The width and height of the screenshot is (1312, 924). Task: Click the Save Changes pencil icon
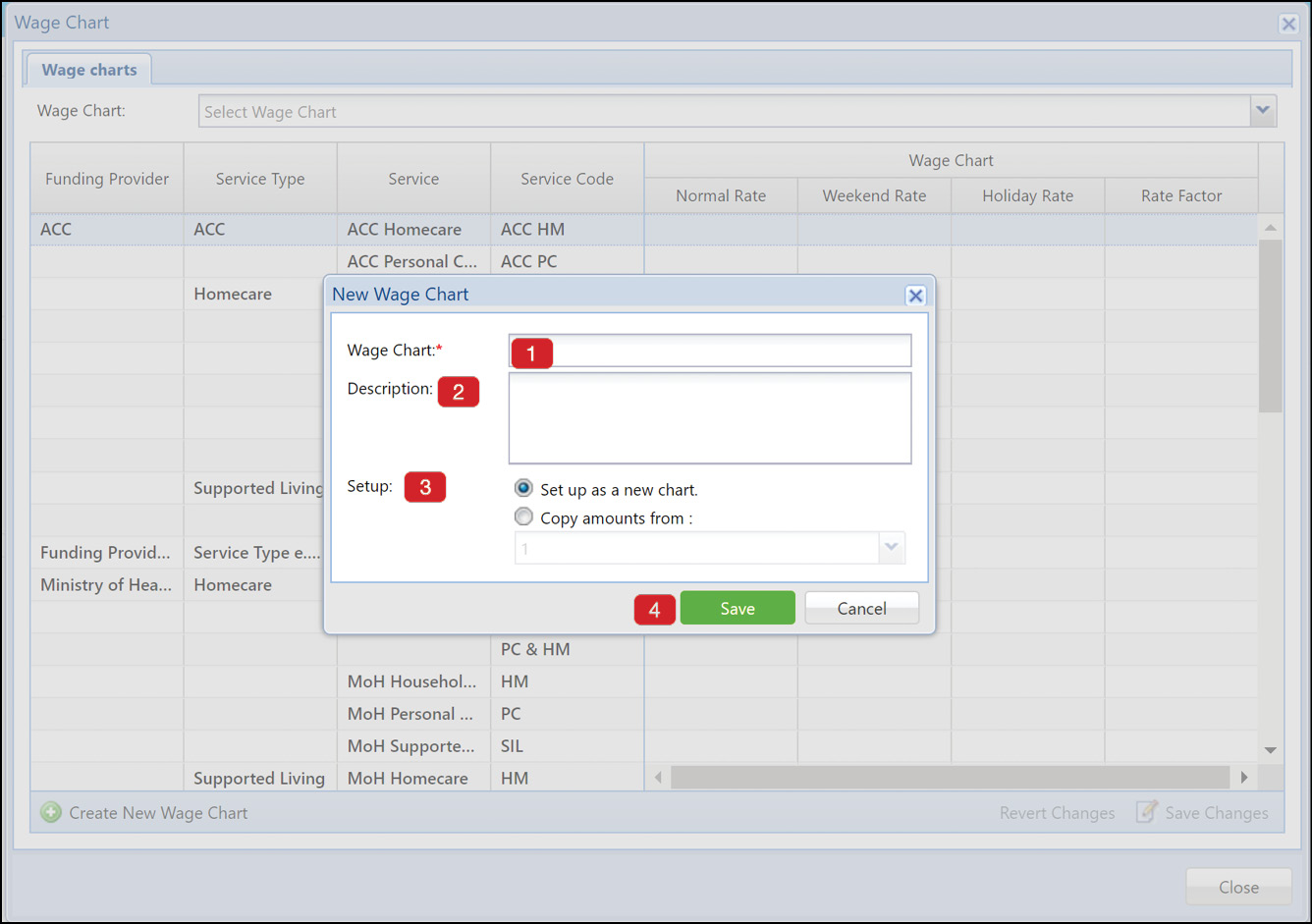[1147, 811]
